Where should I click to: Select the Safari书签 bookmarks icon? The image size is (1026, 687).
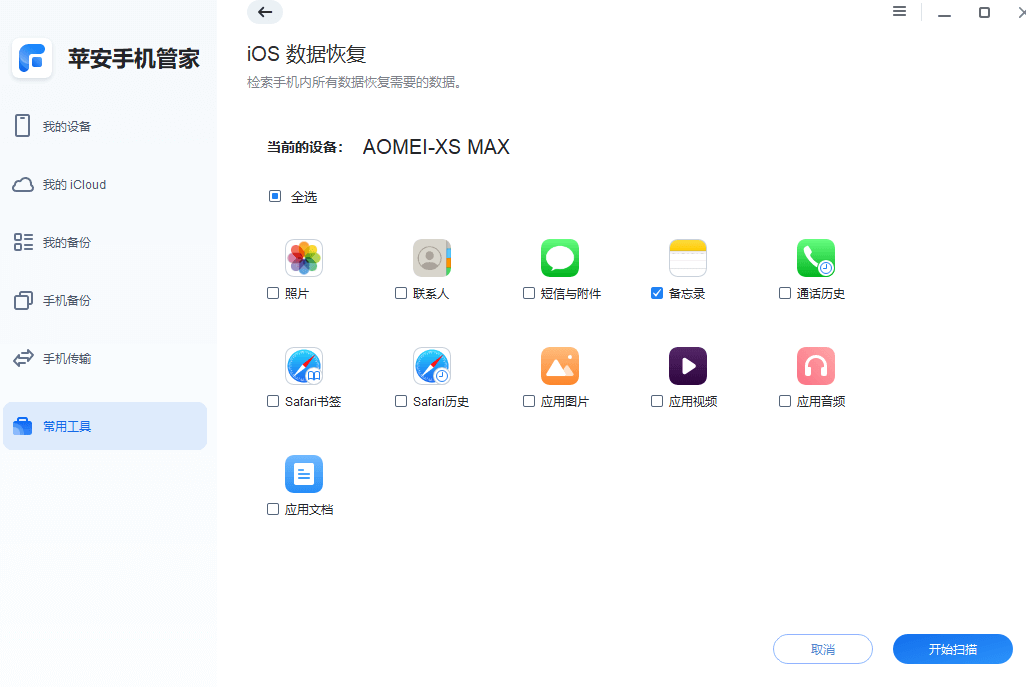coord(304,365)
